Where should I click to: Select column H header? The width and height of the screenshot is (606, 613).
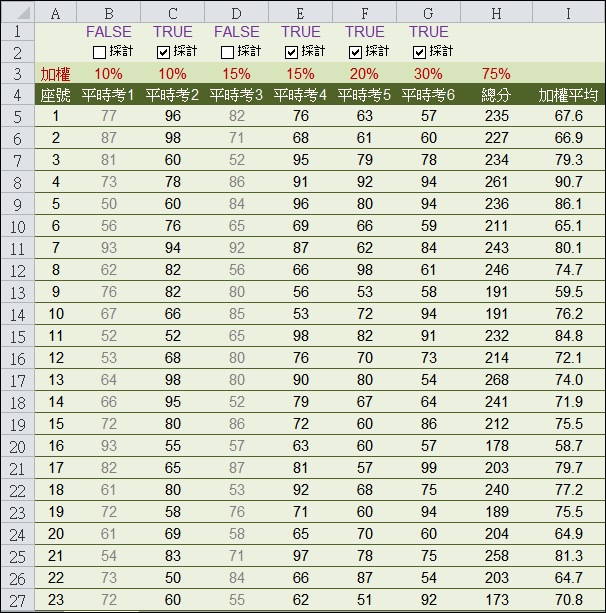pyautogui.click(x=497, y=13)
